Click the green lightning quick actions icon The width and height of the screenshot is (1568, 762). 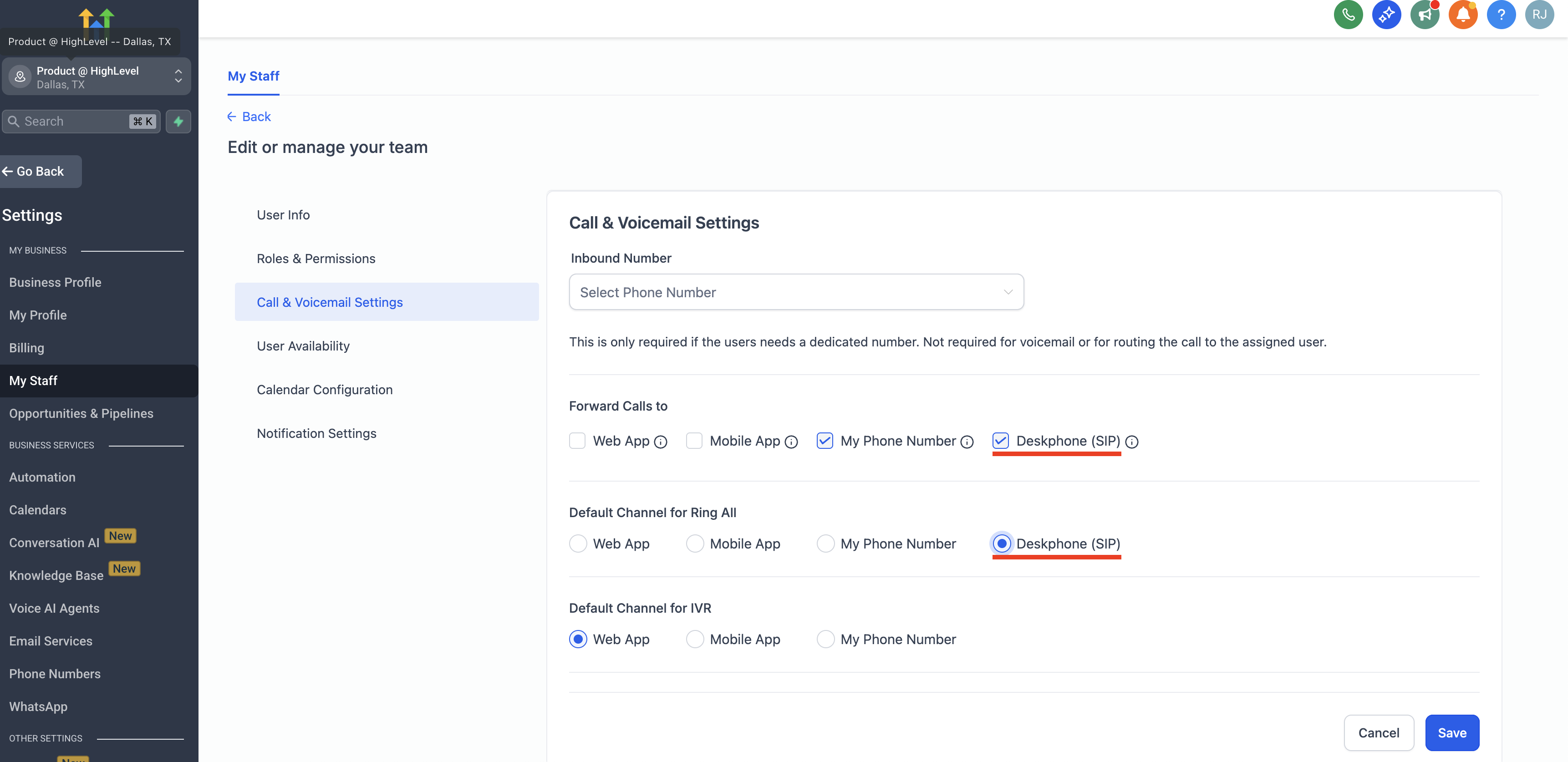(x=178, y=121)
